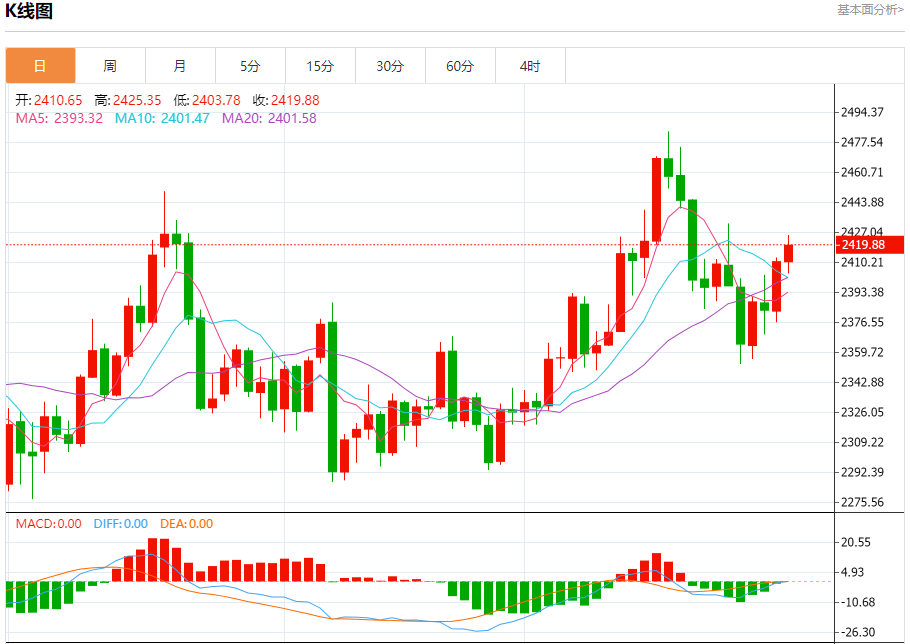
Task: Open the 基本面分析 link
Action: [870, 10]
